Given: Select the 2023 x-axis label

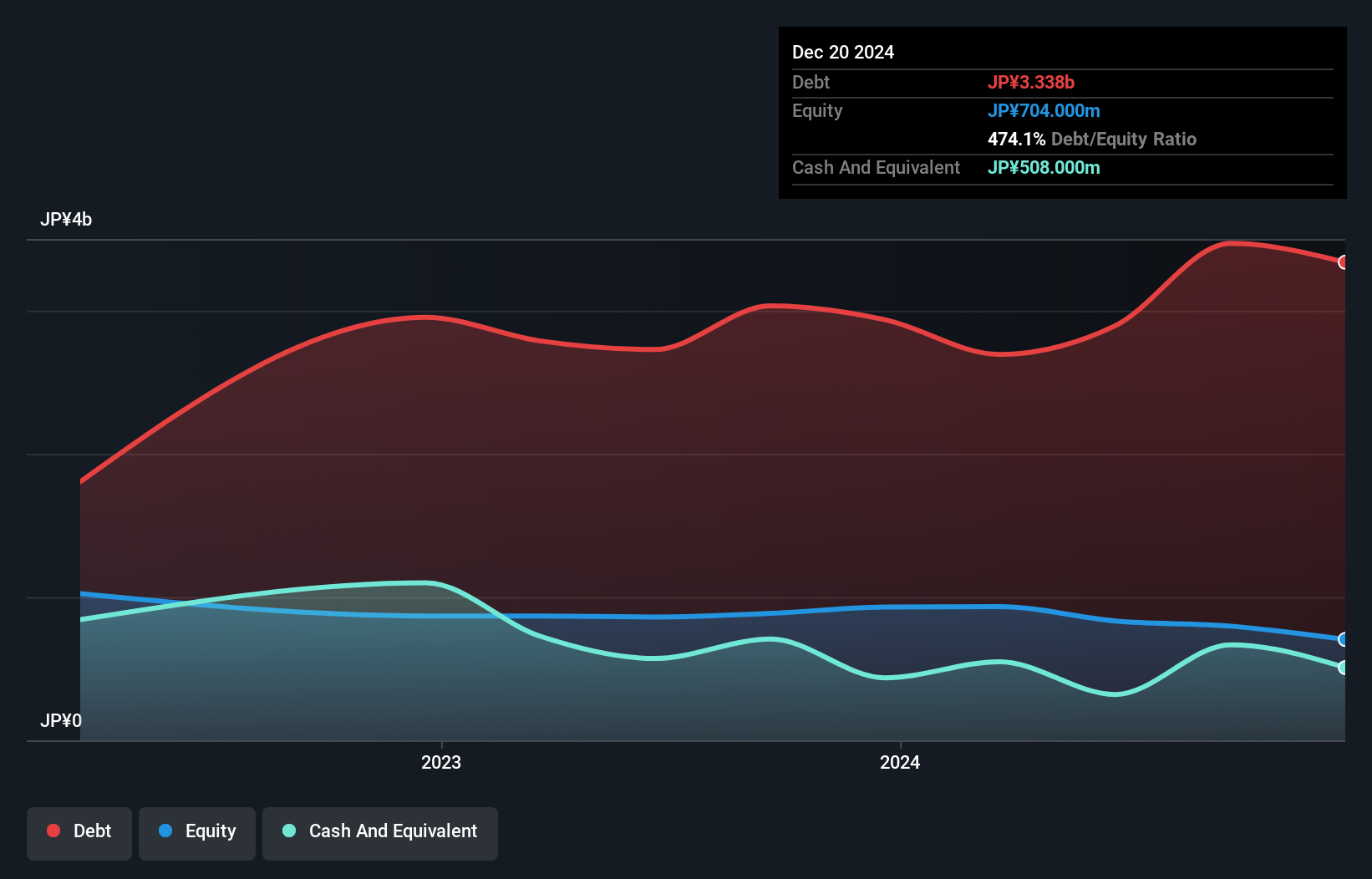Looking at the screenshot, I should (441, 762).
